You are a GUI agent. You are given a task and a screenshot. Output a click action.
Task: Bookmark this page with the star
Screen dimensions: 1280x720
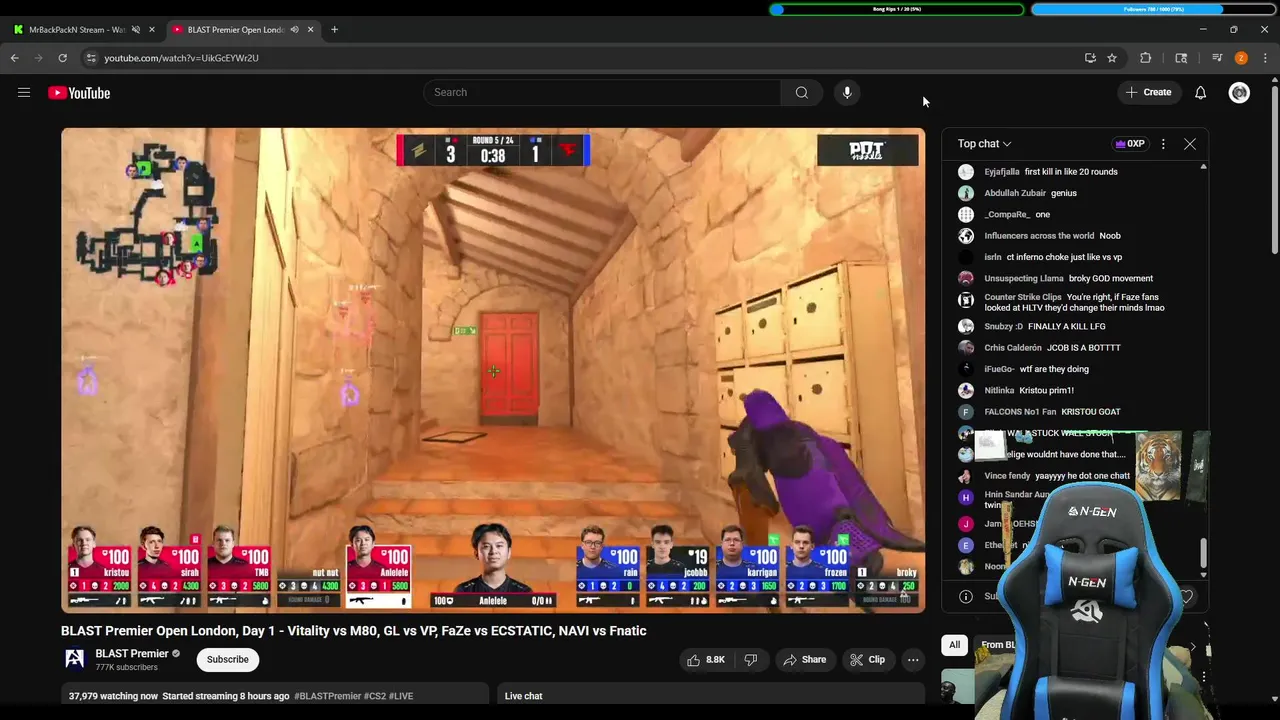click(x=1111, y=58)
